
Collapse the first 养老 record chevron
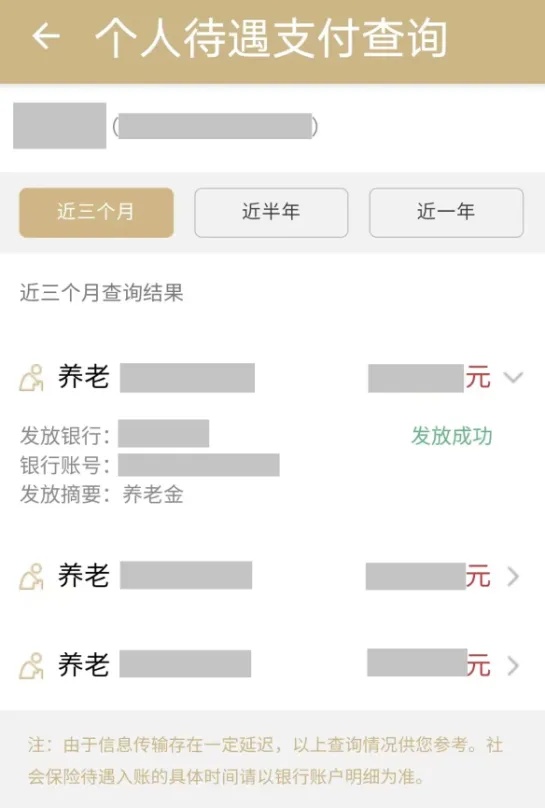(513, 377)
